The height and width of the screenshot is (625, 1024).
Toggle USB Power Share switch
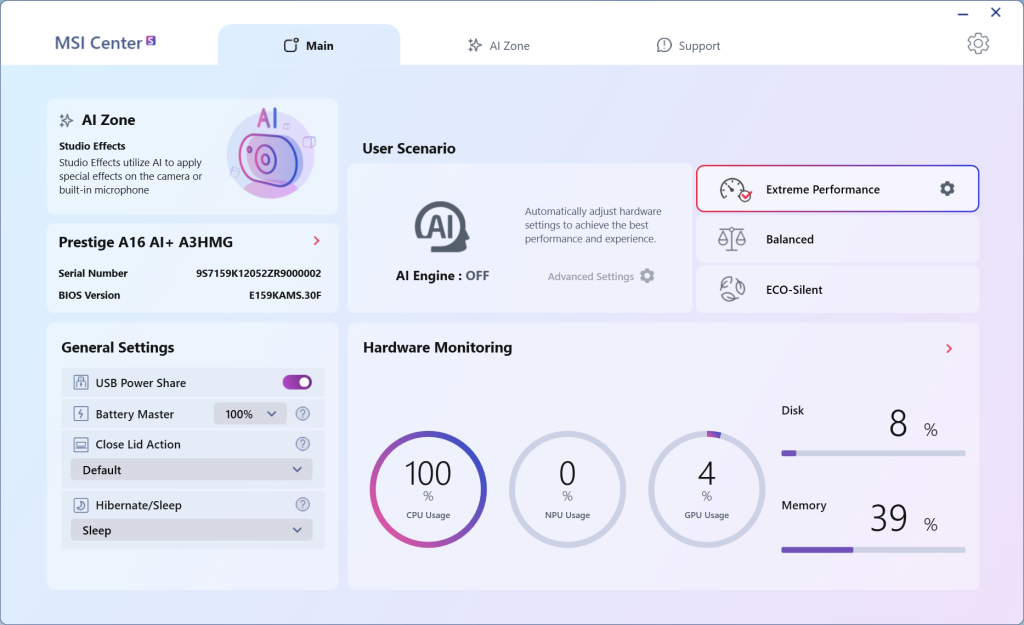click(x=297, y=382)
